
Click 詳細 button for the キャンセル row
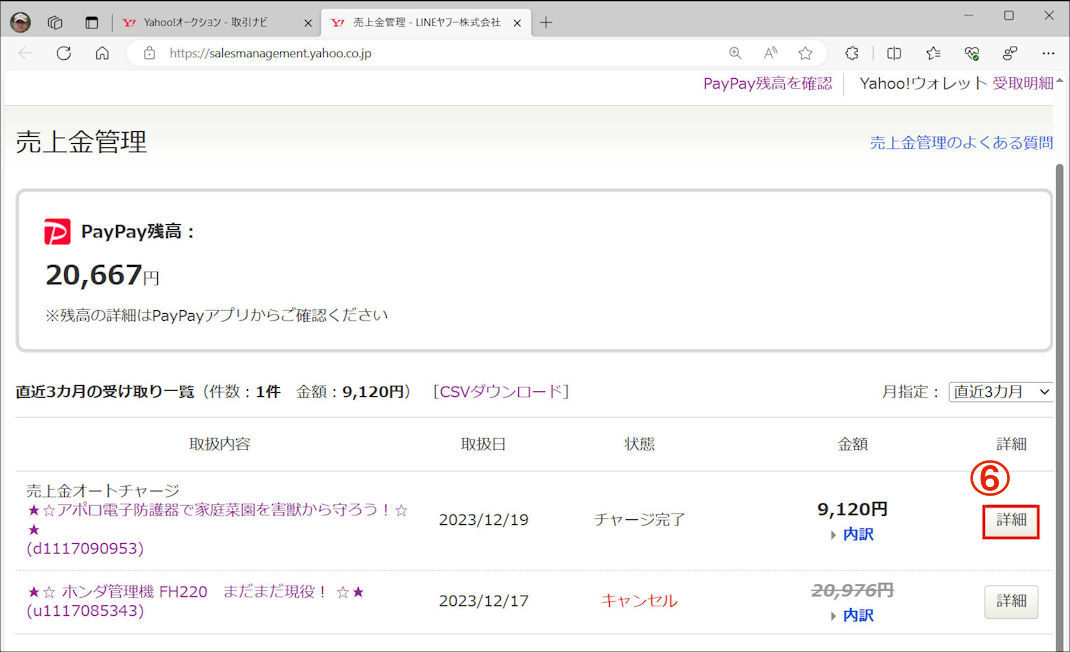pos(1011,601)
